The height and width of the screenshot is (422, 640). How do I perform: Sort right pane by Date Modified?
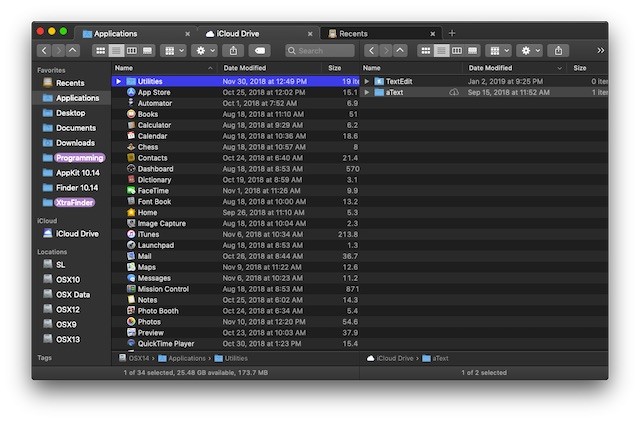pyautogui.click(x=515, y=68)
